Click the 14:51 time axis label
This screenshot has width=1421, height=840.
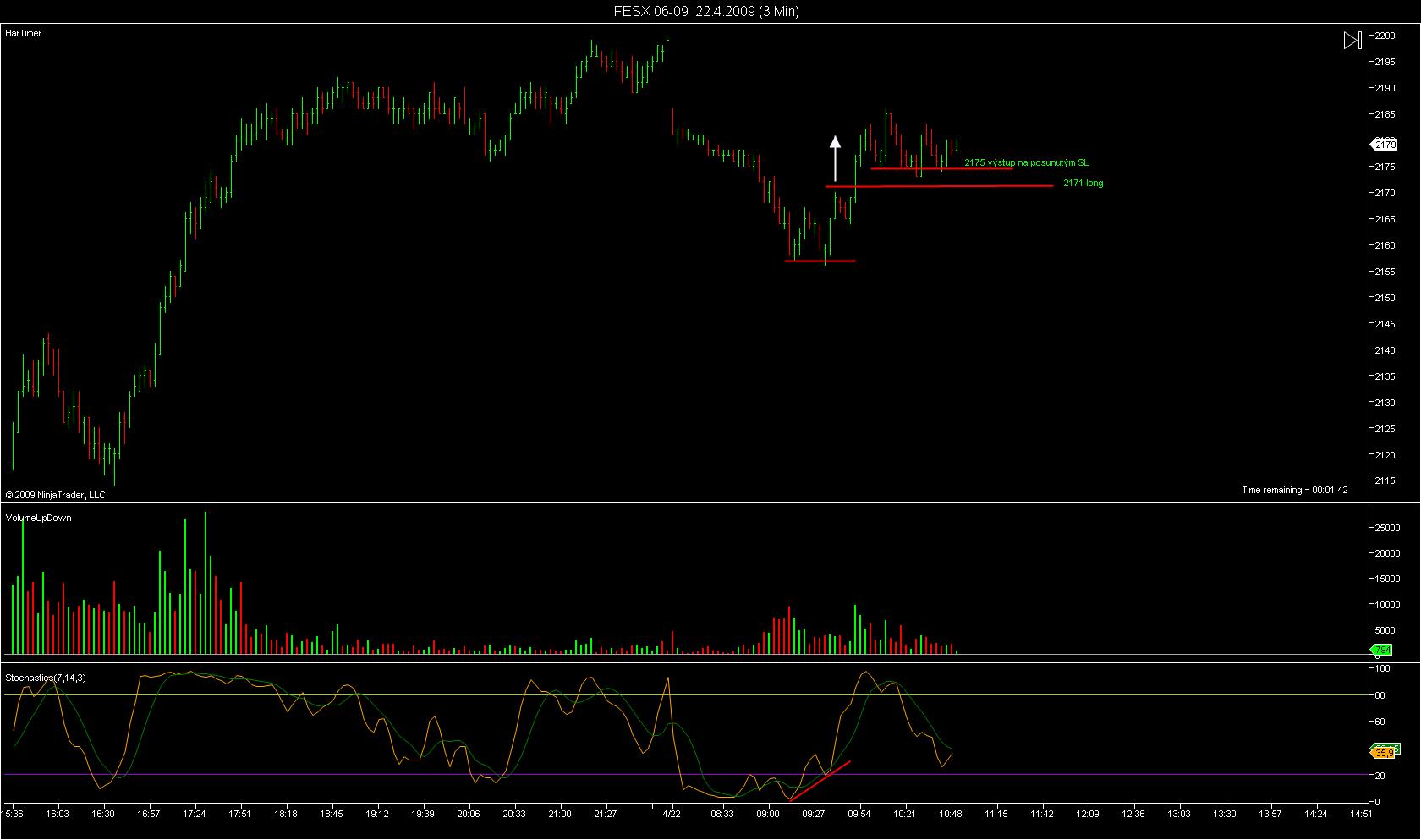[1362, 814]
